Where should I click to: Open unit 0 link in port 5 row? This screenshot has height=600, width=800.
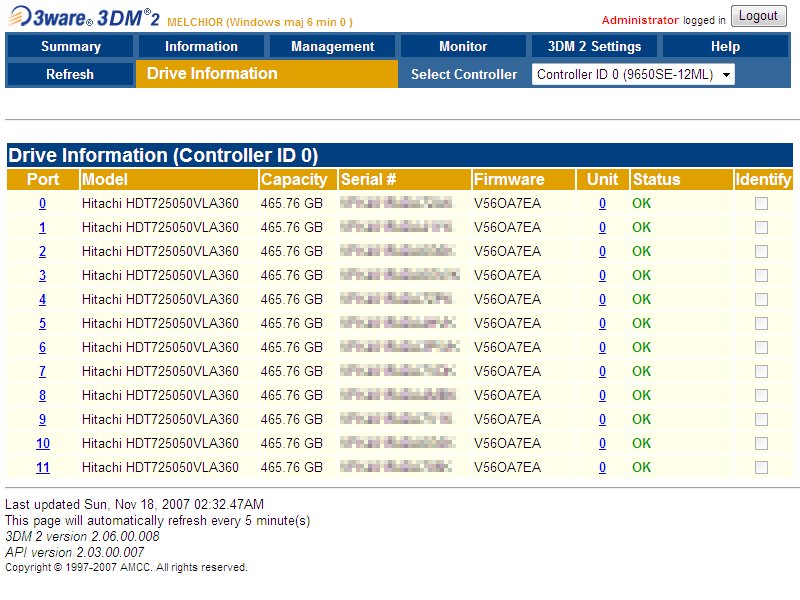point(603,323)
